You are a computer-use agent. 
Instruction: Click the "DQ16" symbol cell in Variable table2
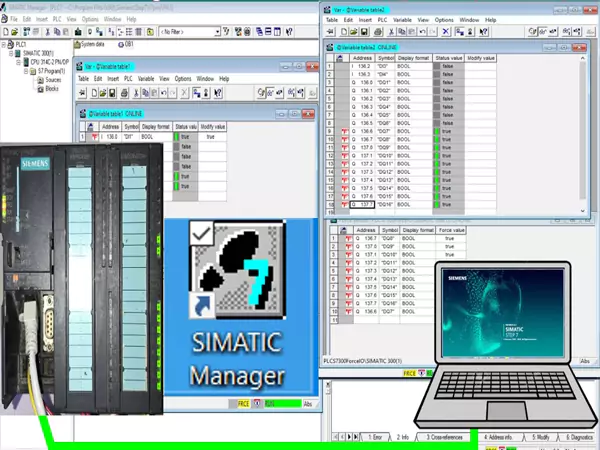point(385,205)
